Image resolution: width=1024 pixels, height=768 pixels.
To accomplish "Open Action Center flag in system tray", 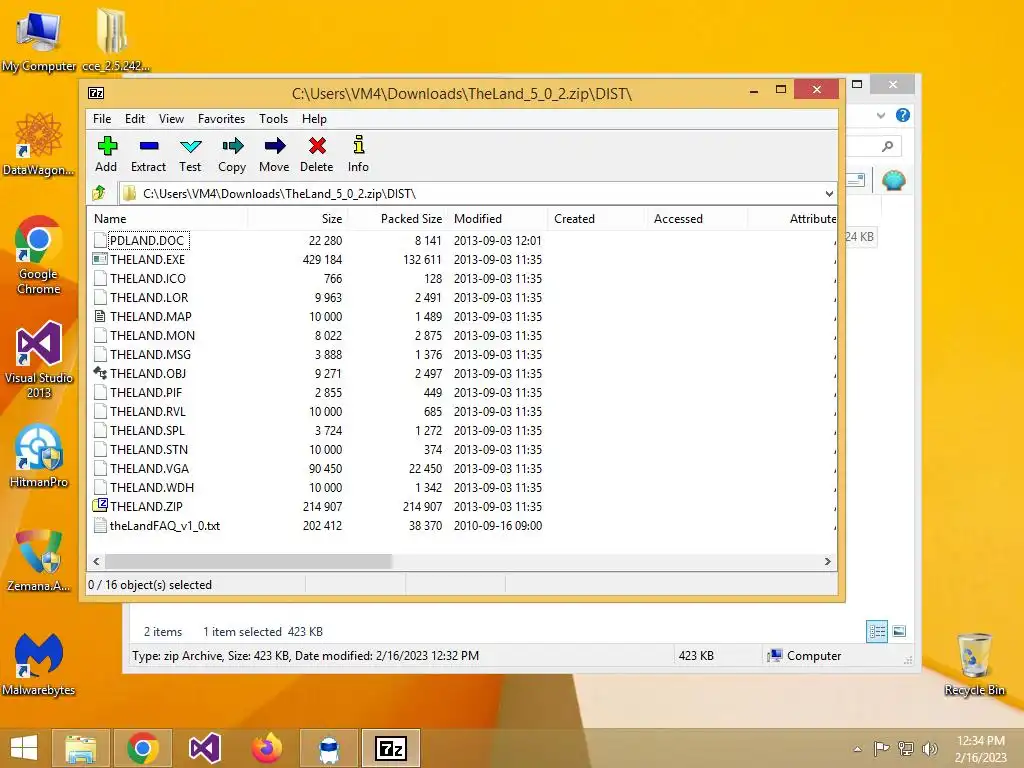I will point(882,748).
